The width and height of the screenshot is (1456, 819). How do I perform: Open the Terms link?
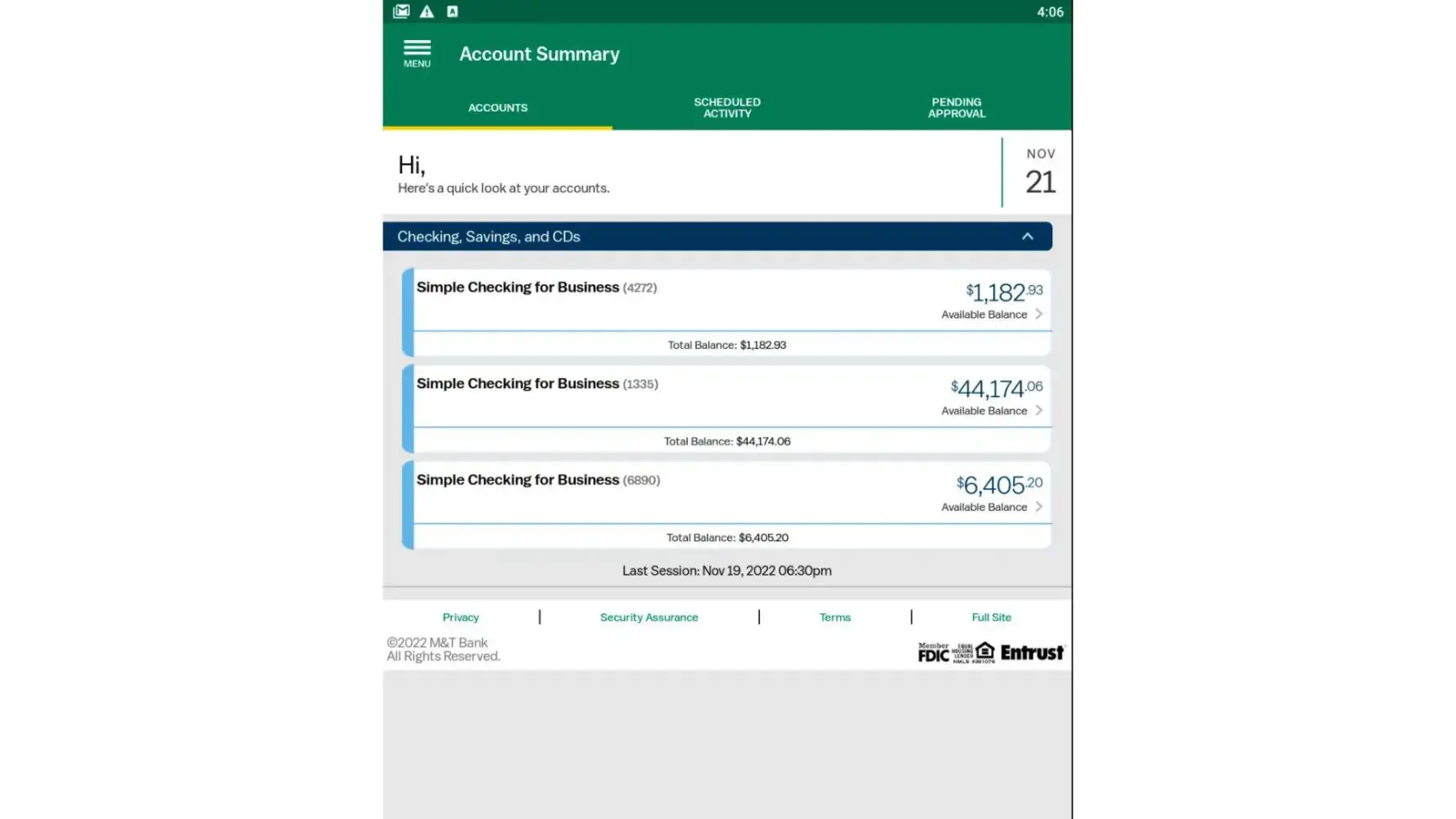click(834, 618)
